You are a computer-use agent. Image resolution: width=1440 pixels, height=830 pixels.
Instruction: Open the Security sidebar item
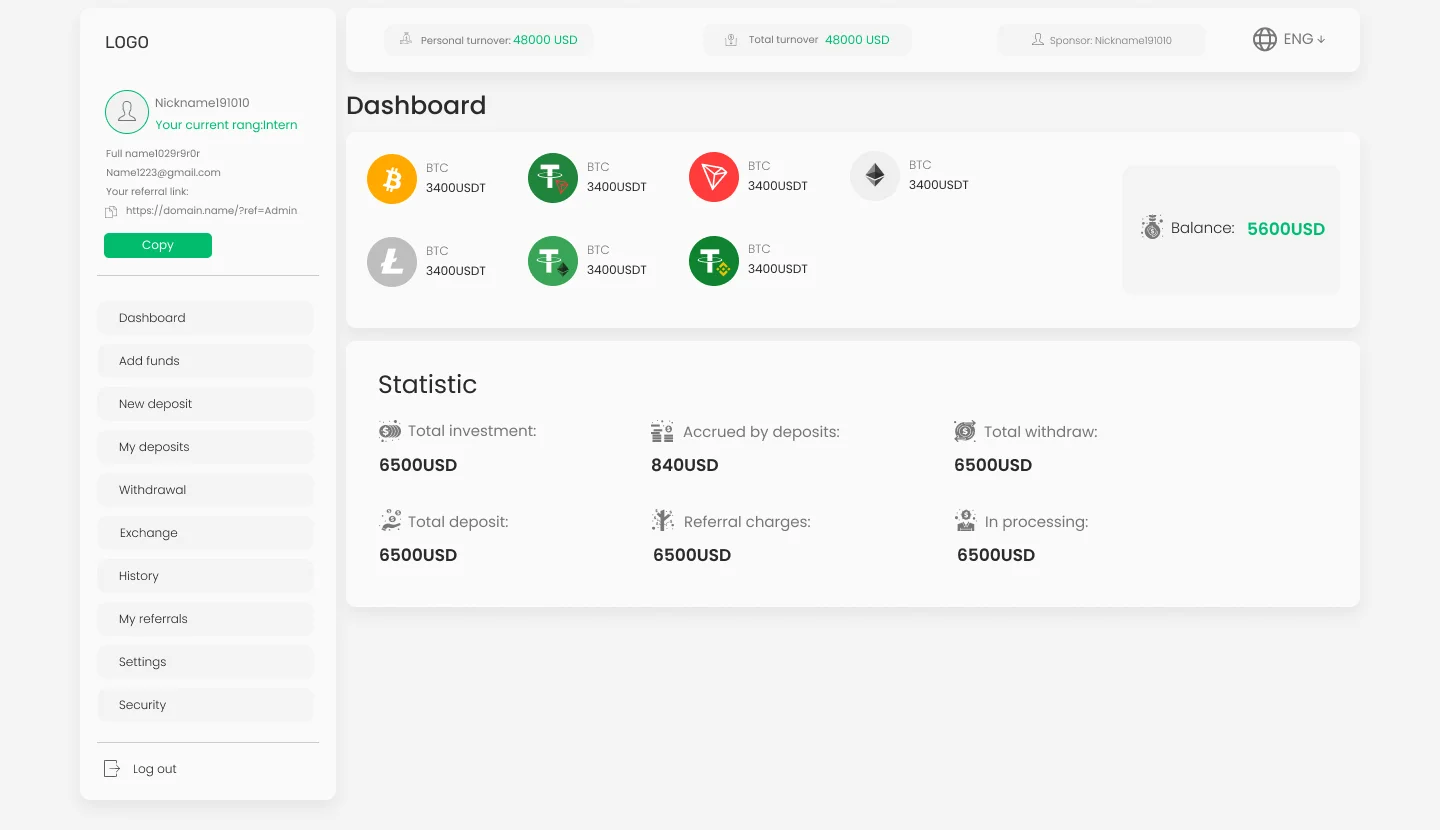click(206, 705)
